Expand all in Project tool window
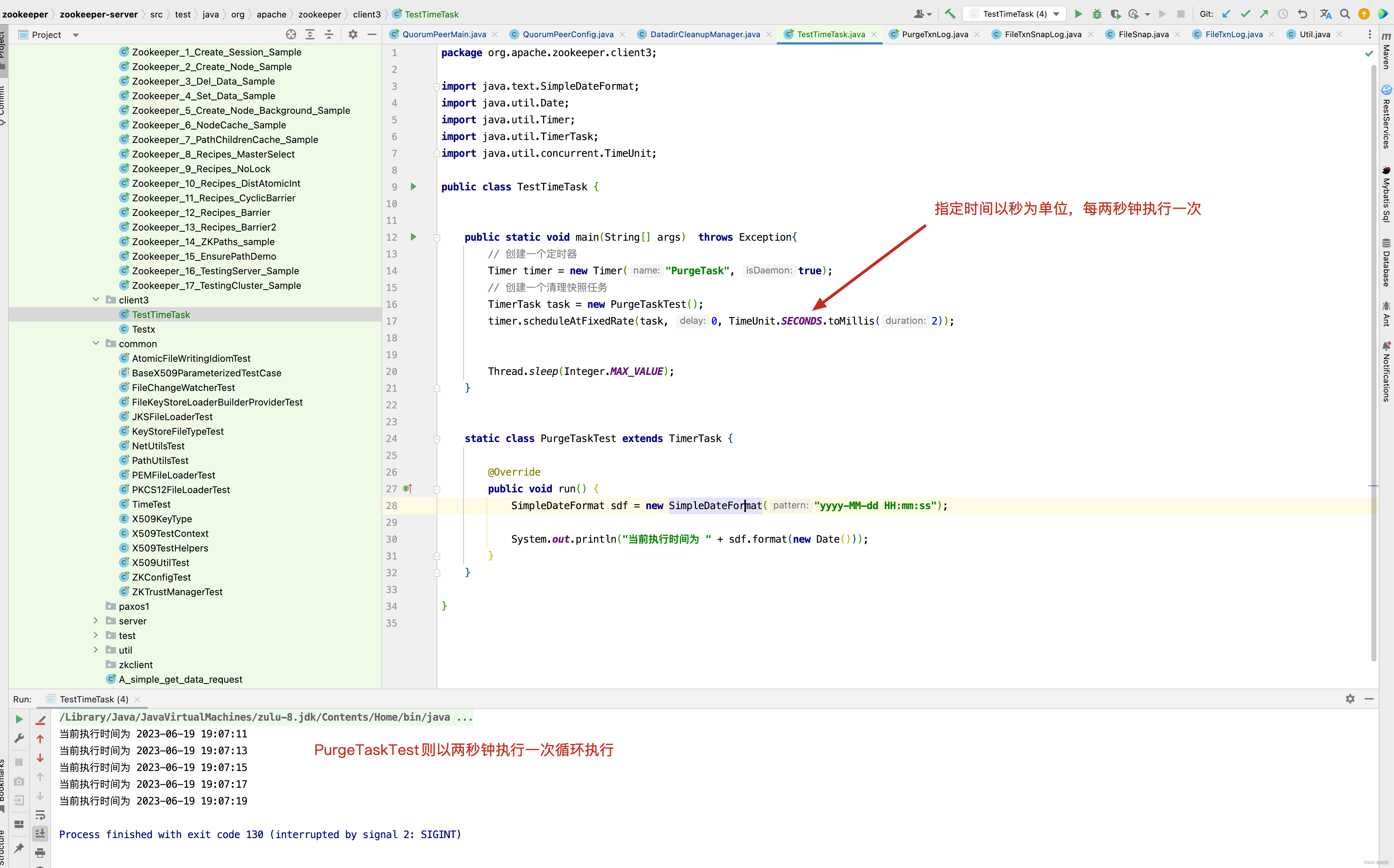Screen dimensions: 1394x868 pos(309,34)
